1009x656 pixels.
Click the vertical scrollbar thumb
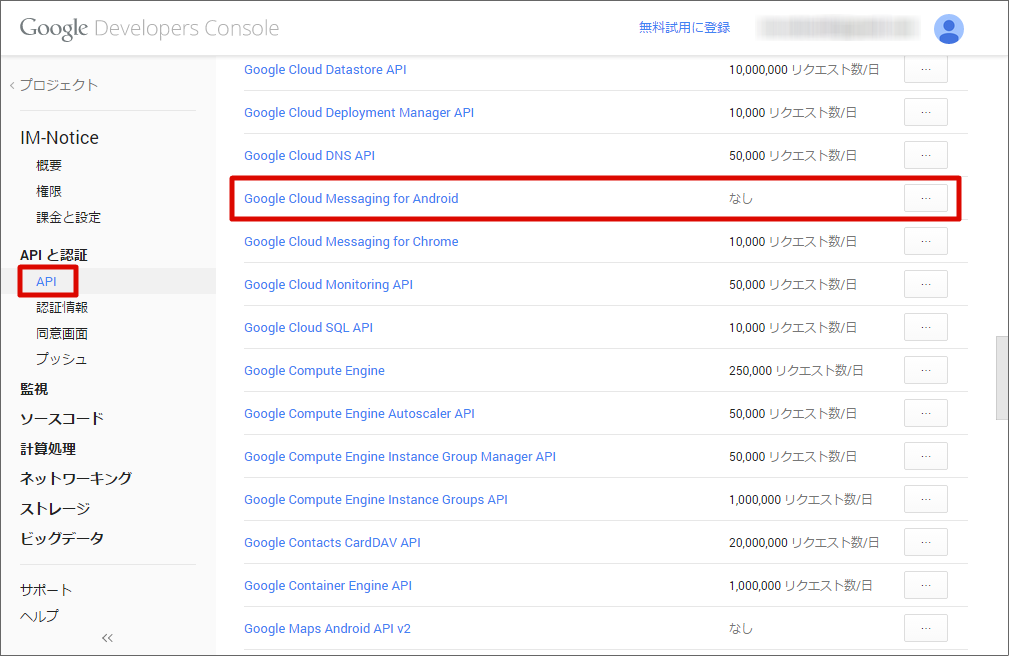pos(1002,378)
